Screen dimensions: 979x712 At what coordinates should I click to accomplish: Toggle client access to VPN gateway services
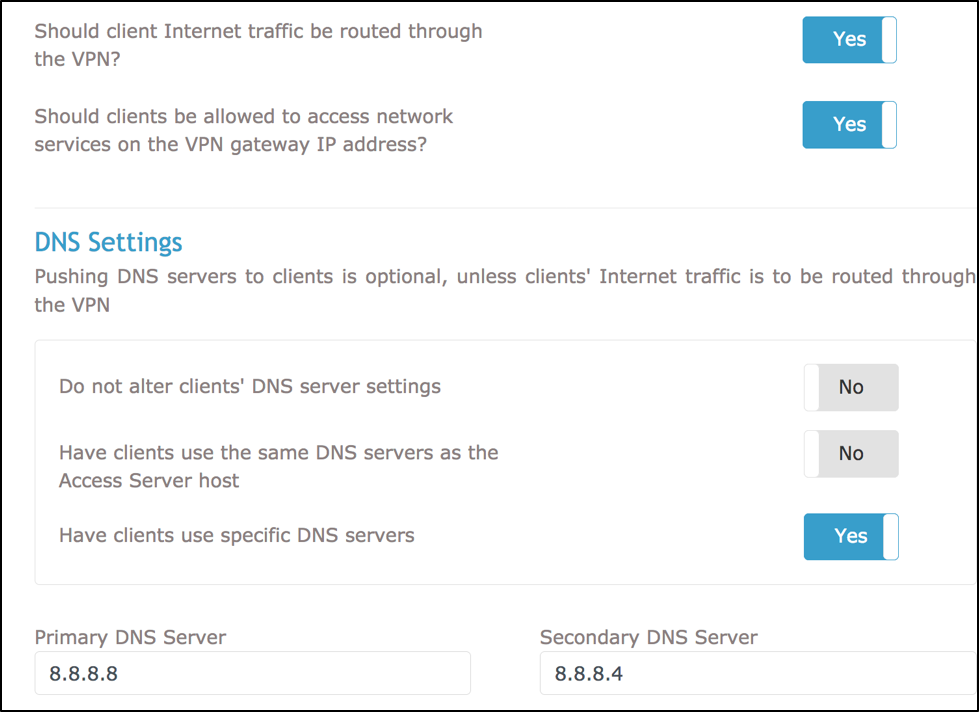(849, 125)
